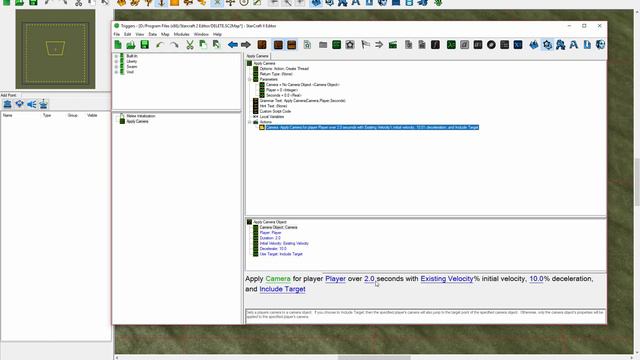Click the 10.0 deceleration value link
Viewport: 640px width, 360px height.
pos(536,279)
